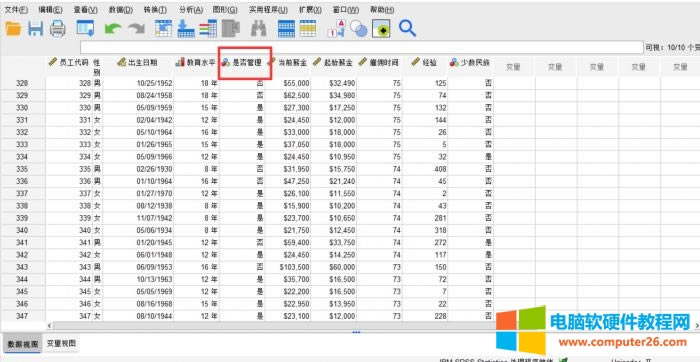700x362 pixels.
Task: Switch to the 变量视图 tab
Action: 62,343
